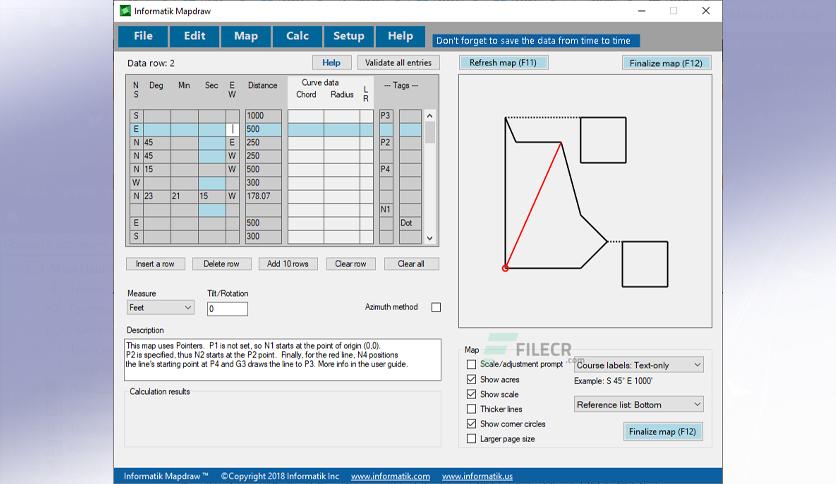Open the File menu
This screenshot has width=836, height=484.
[x=143, y=36]
